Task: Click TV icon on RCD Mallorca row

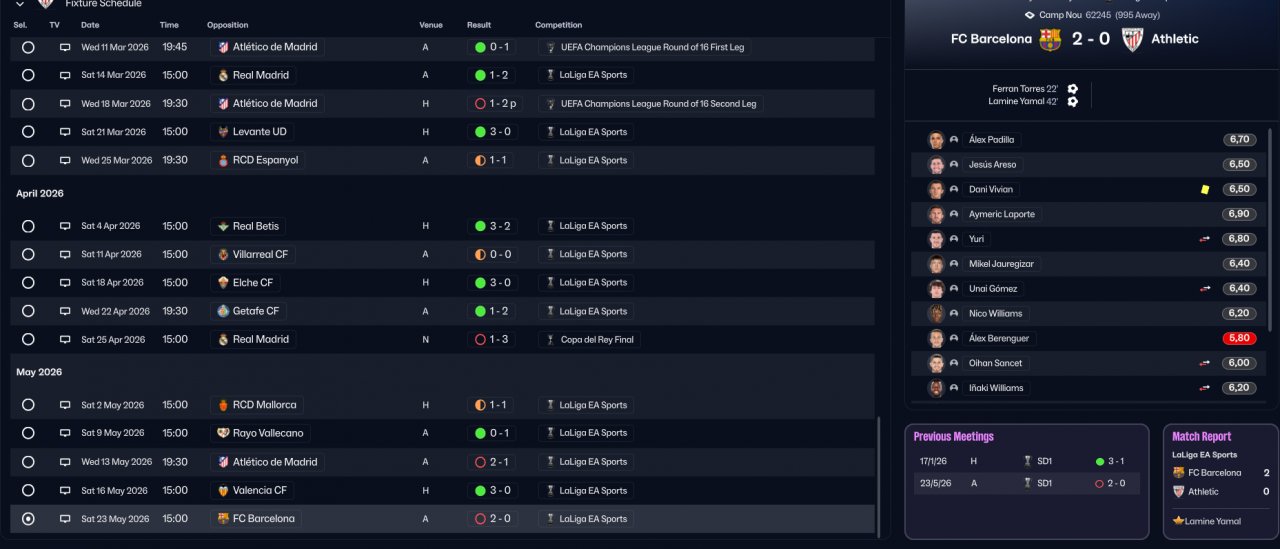Action: click(65, 405)
